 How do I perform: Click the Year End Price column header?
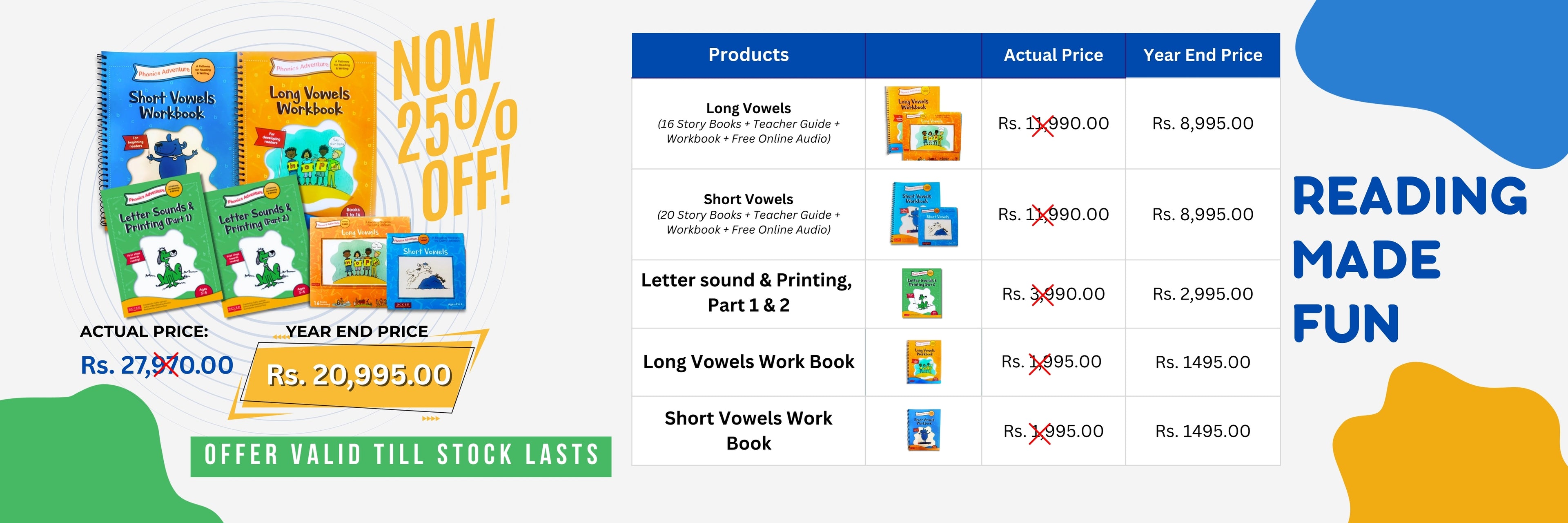pos(1202,56)
